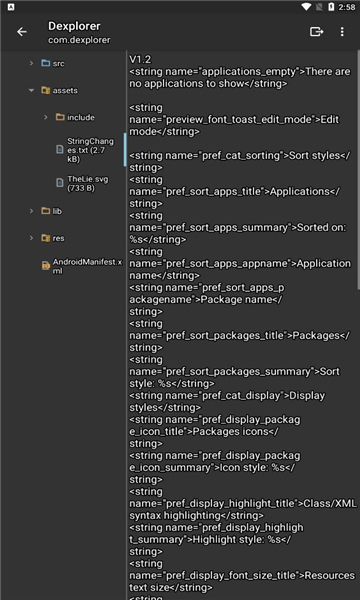
Task: Click the applications_empty string line
Action: (240, 77)
